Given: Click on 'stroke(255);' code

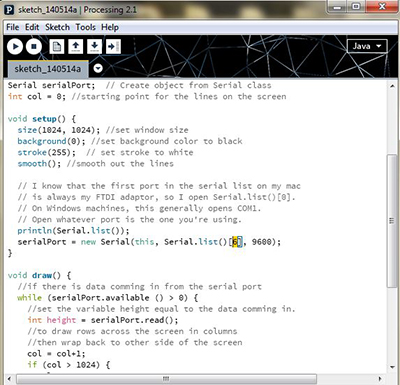Looking at the screenshot, I should tap(46, 152).
